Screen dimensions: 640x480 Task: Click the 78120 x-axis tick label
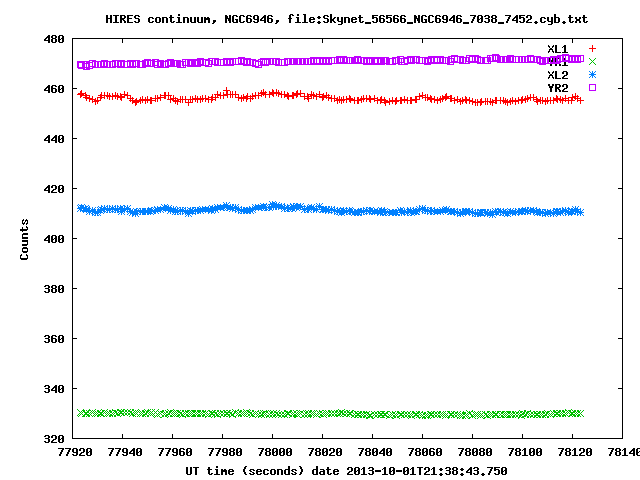coord(575,452)
